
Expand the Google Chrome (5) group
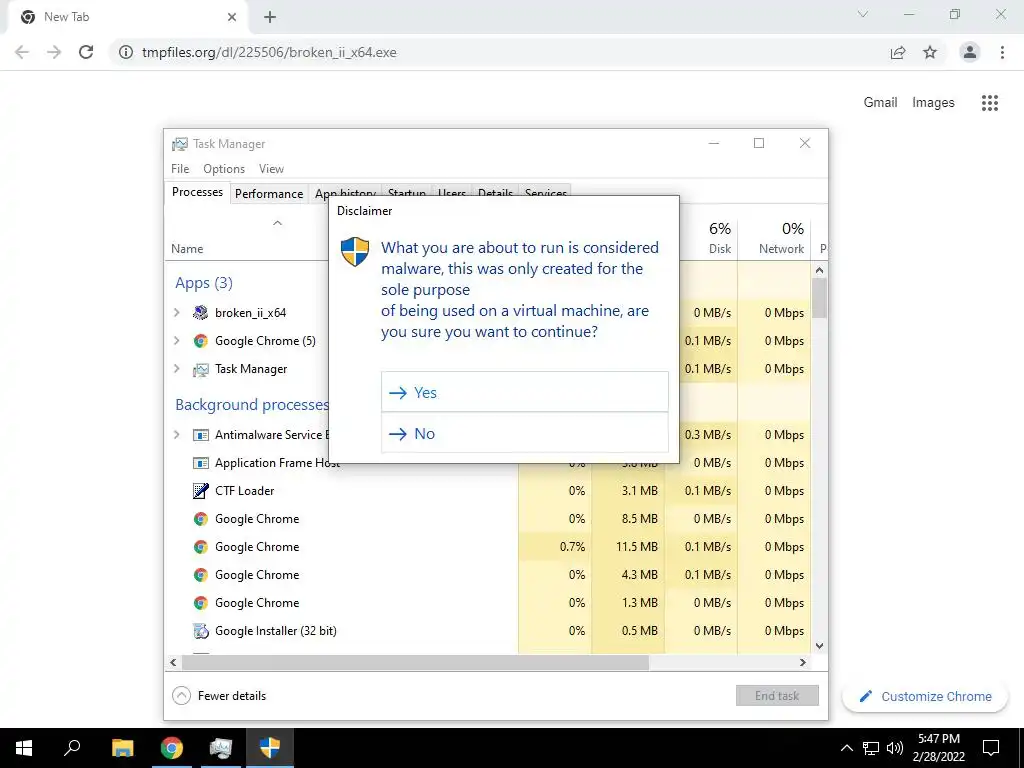176,341
